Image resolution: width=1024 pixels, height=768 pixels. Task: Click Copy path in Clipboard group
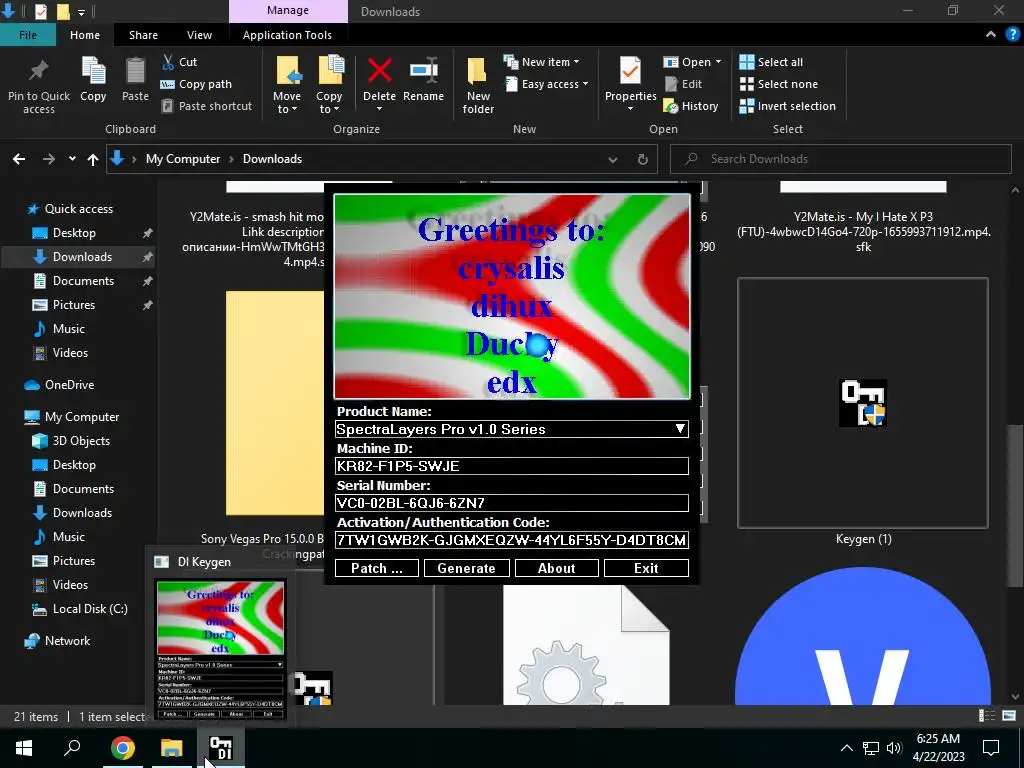tap(196, 84)
